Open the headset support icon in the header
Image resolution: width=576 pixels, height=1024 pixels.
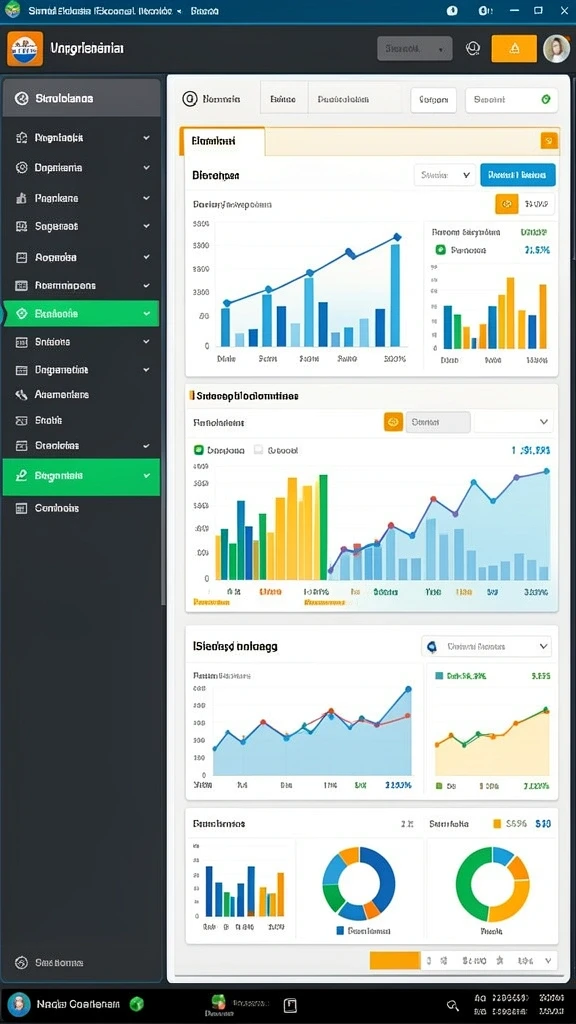tap(473, 48)
